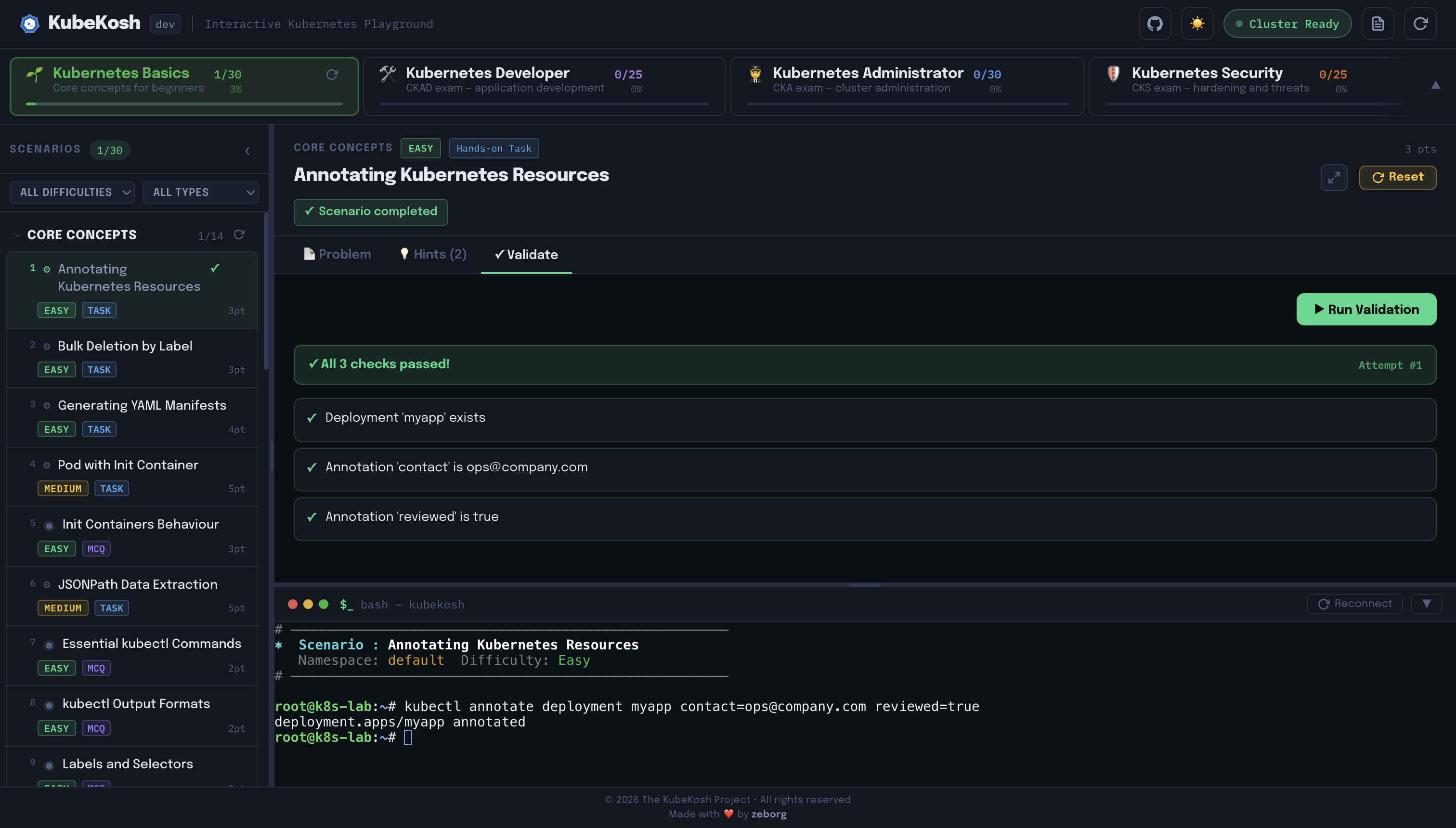Collapse the Core Concepts section
Screen dimensions: 1456x828
(x=18, y=235)
